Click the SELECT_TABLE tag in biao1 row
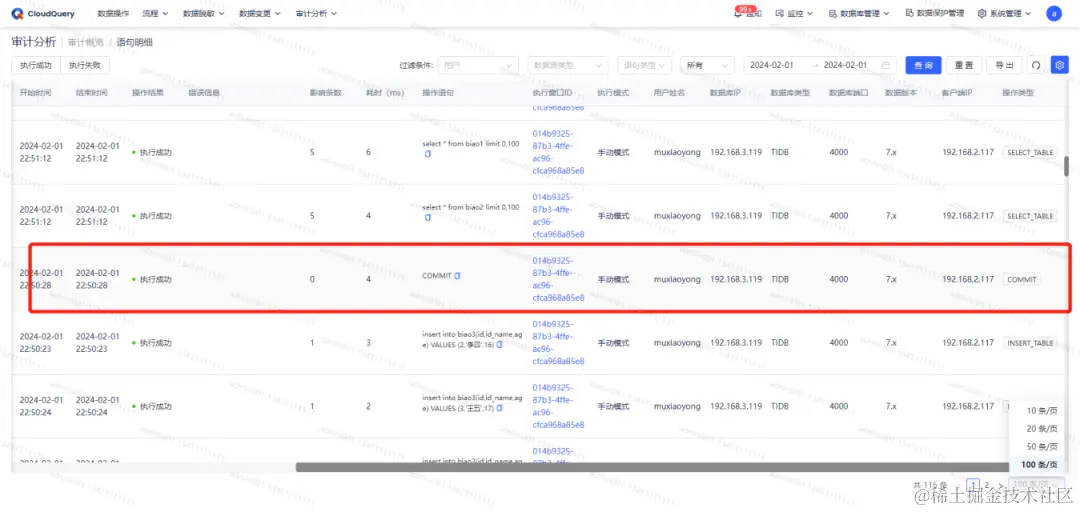Screen dimensions: 1080x512 pyautogui.click(x=1030, y=152)
